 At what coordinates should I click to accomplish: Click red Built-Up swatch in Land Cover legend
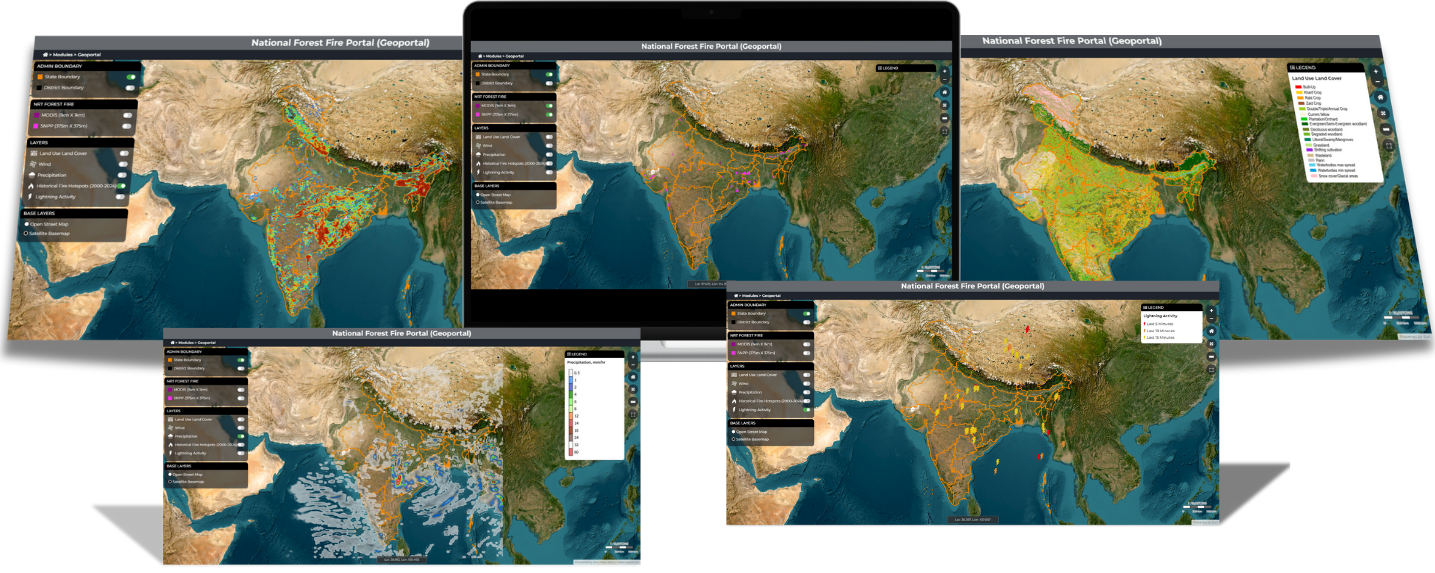1297,87
